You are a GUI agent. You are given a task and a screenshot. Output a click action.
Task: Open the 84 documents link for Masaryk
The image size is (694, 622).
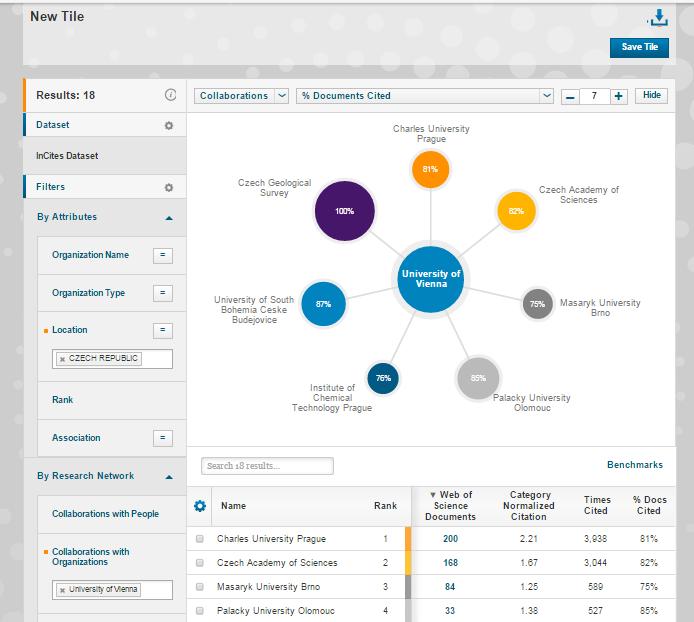(x=450, y=587)
